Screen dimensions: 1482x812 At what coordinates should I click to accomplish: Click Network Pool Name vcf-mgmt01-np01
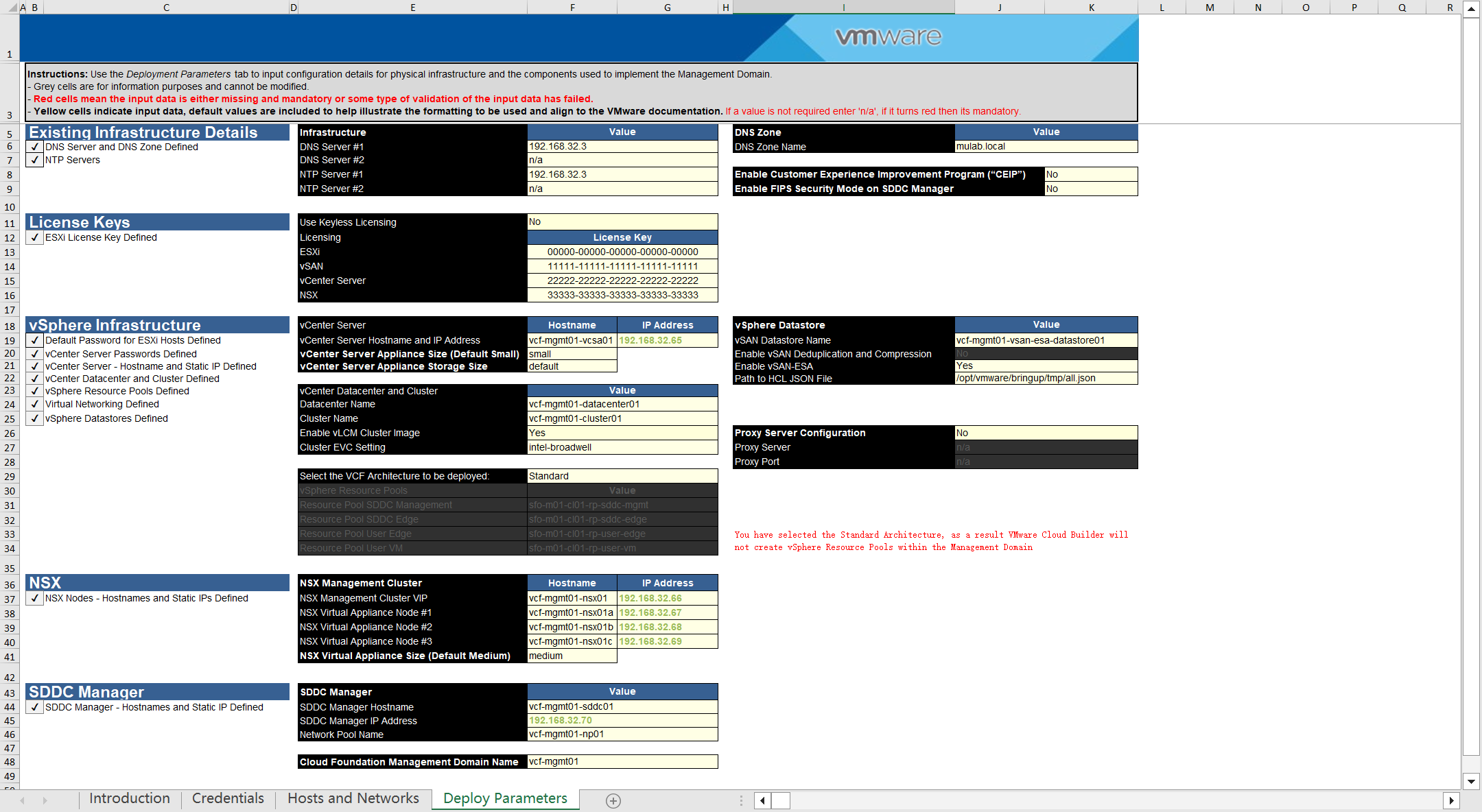point(622,734)
